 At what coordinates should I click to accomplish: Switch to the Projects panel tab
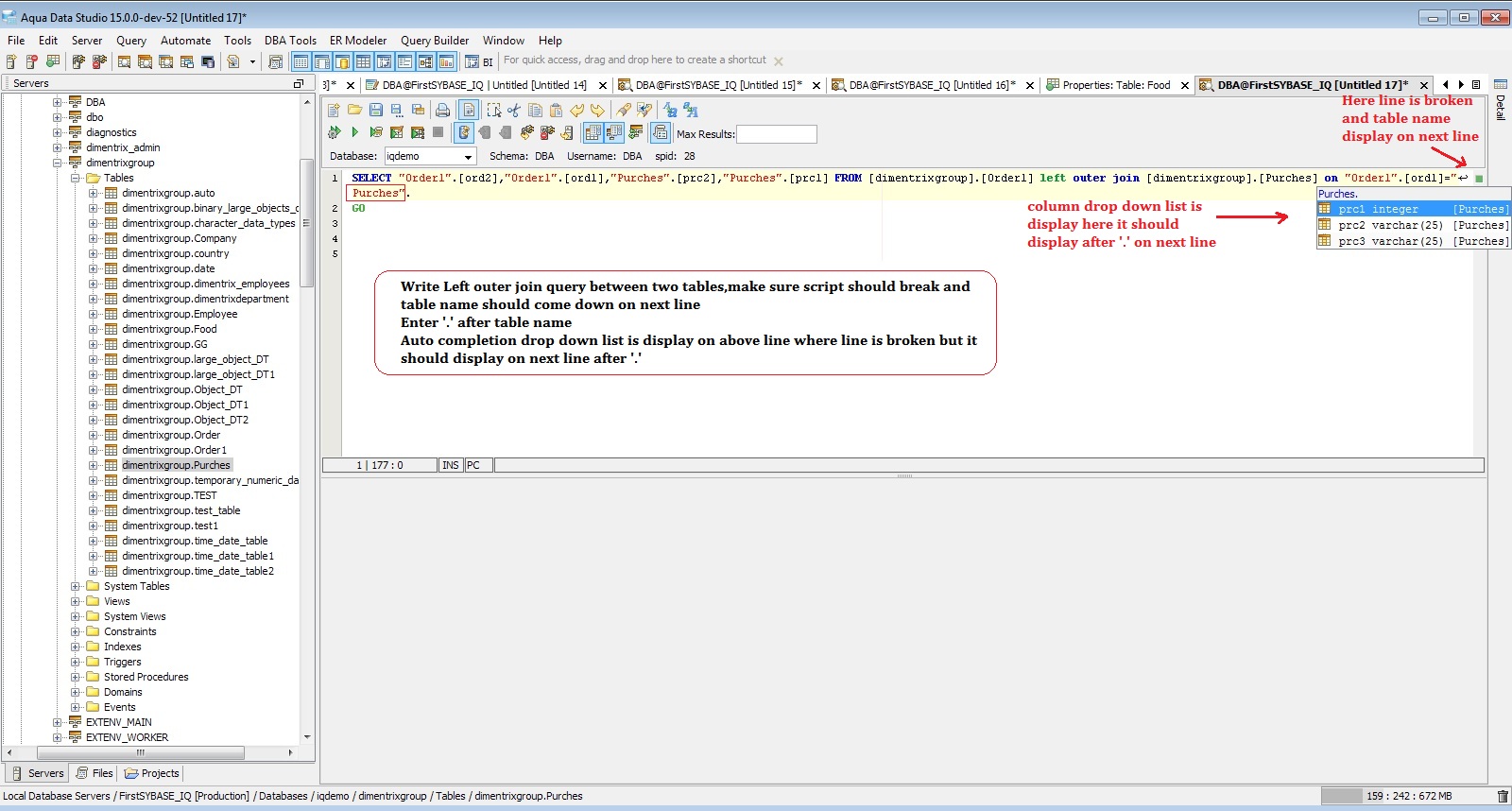click(x=152, y=773)
